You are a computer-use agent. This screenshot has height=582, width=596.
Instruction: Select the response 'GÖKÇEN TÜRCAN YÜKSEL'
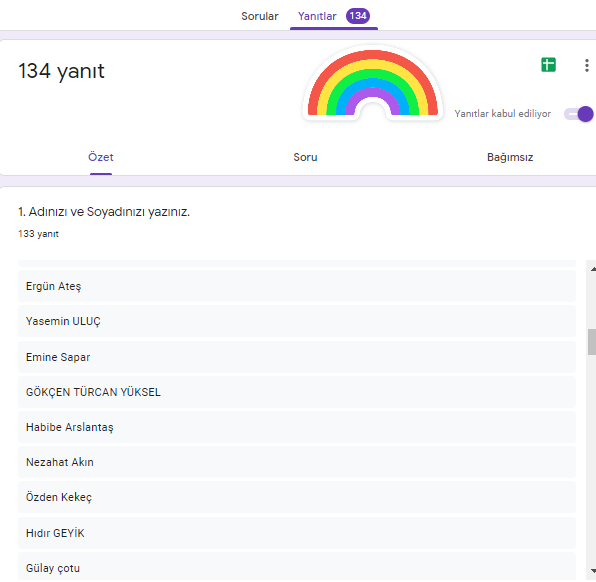[x=297, y=392]
